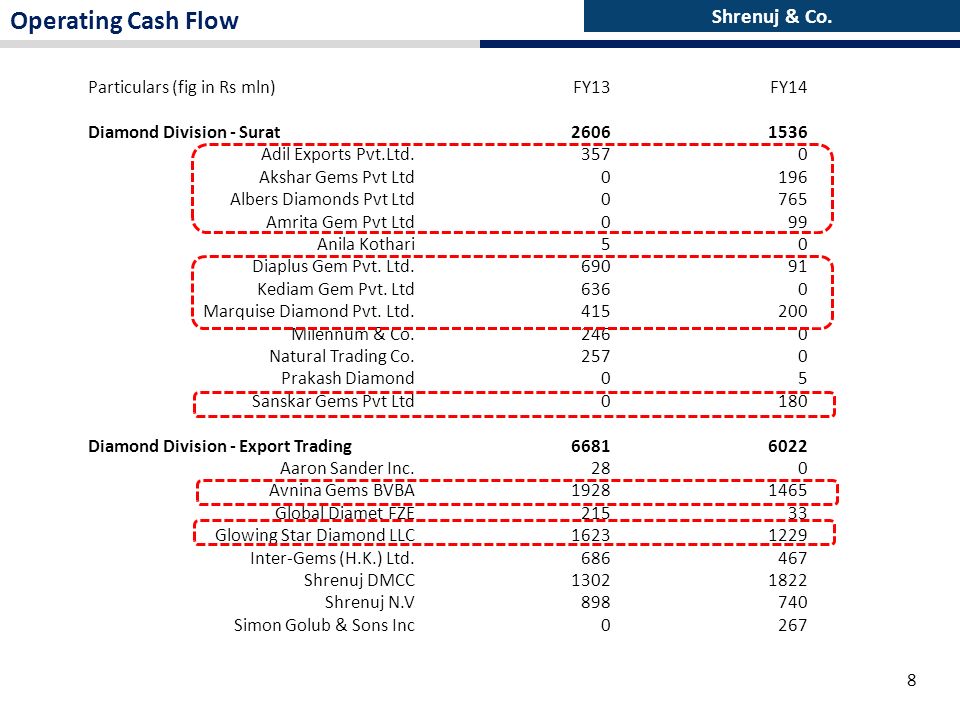The height and width of the screenshot is (720, 960).
Task: Select Marquise Diamond Pvt. Ltd. label
Action: pos(309,311)
